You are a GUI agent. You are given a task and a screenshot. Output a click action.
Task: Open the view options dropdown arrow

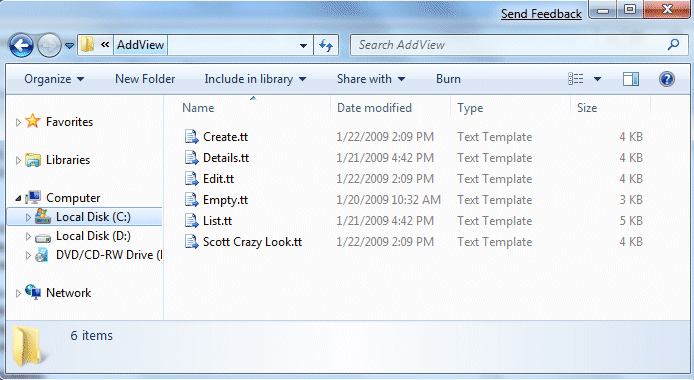pyautogui.click(x=597, y=79)
